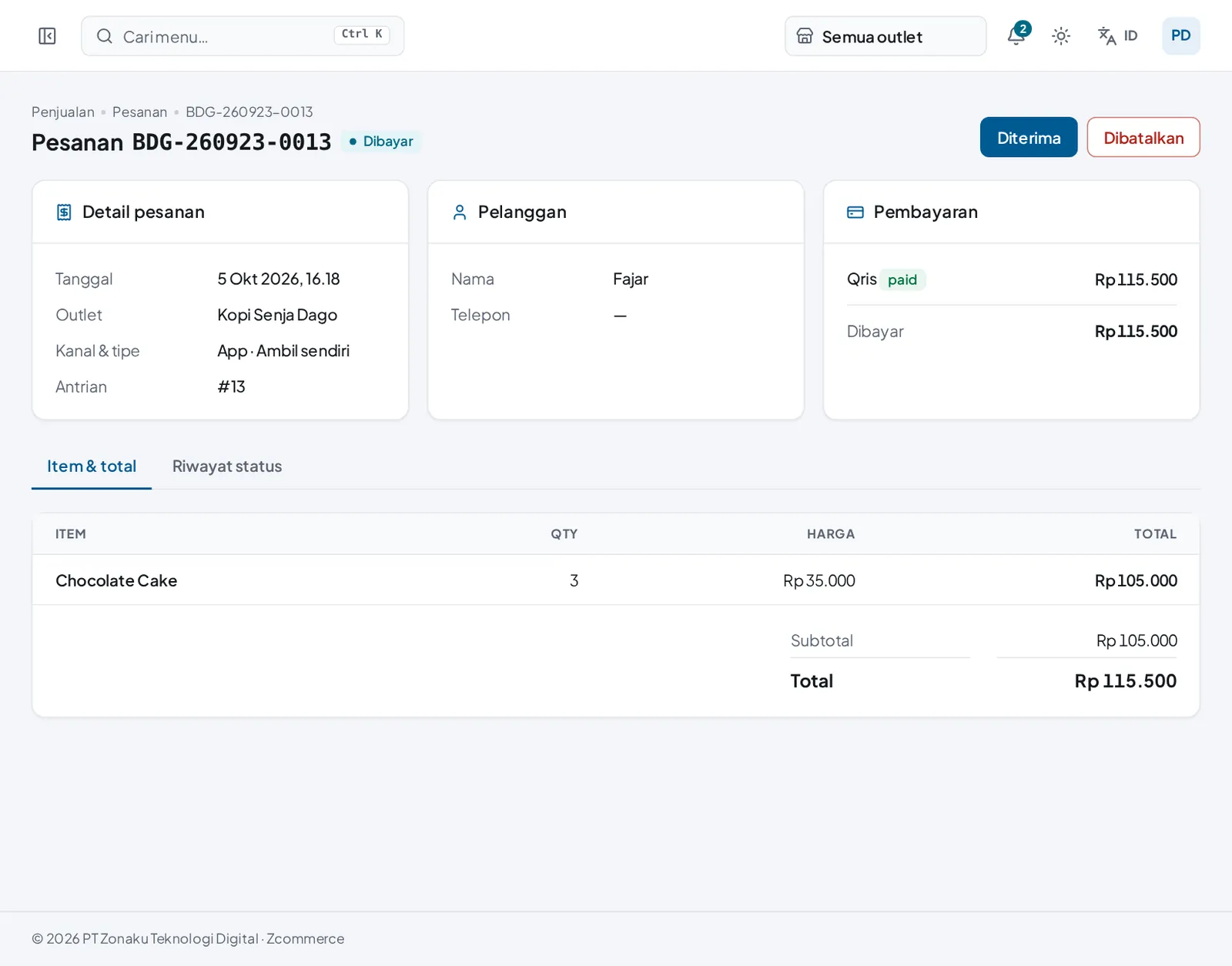
Task: Click the Chocolate Cake row total Rp 105.000
Action: 1136,581
